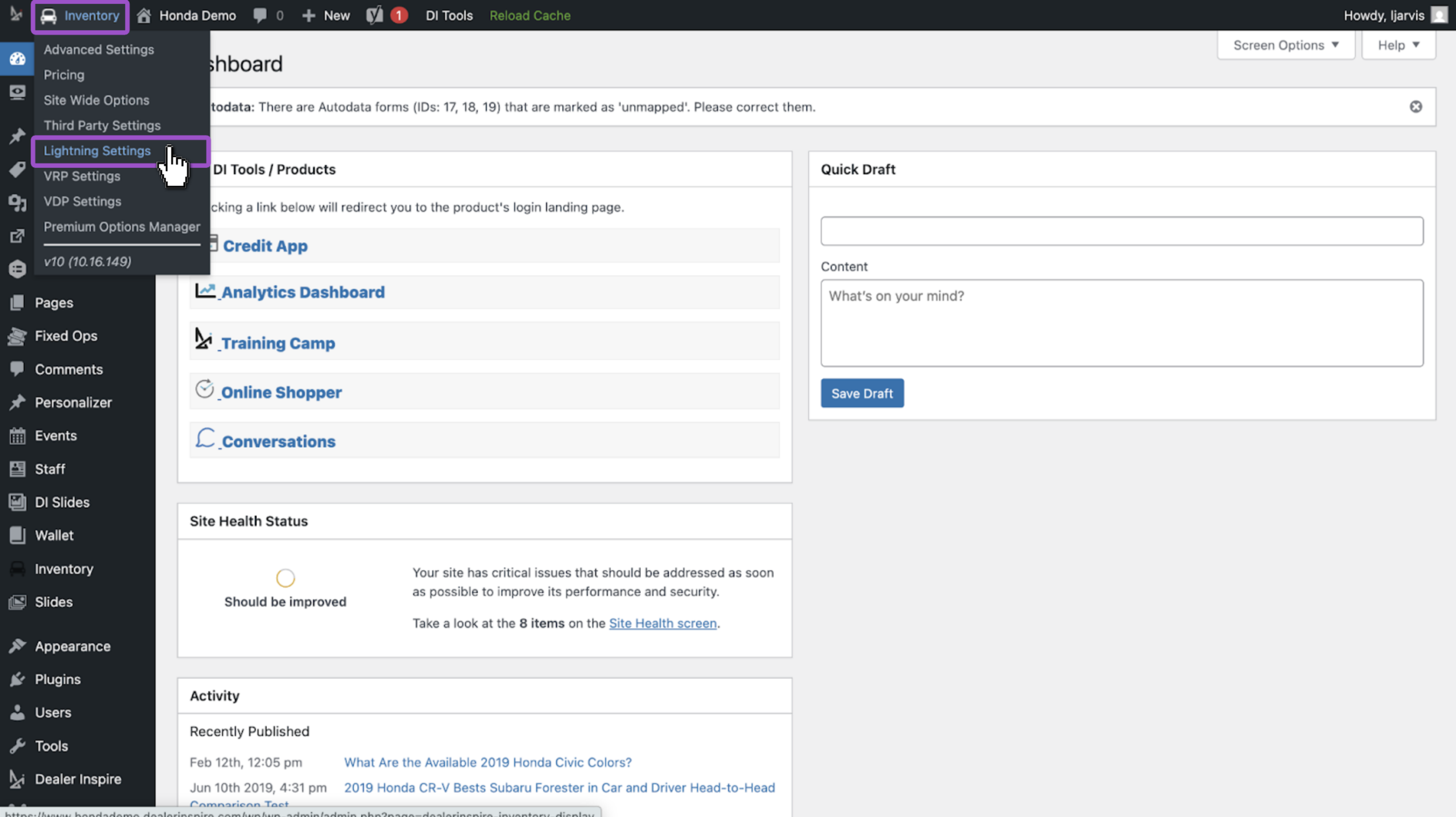Open Premium Options Manager menu entry
Screen dimensions: 1456x817
(122, 226)
